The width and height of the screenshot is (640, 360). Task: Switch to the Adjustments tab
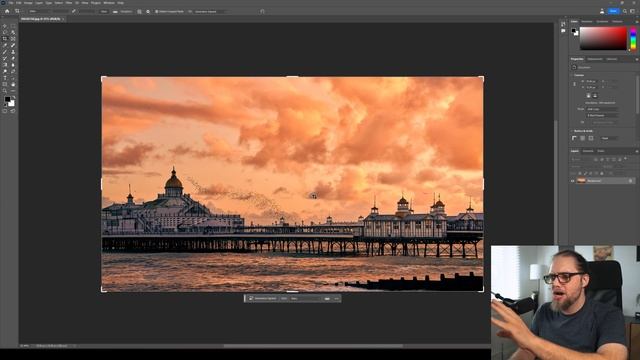click(x=595, y=59)
